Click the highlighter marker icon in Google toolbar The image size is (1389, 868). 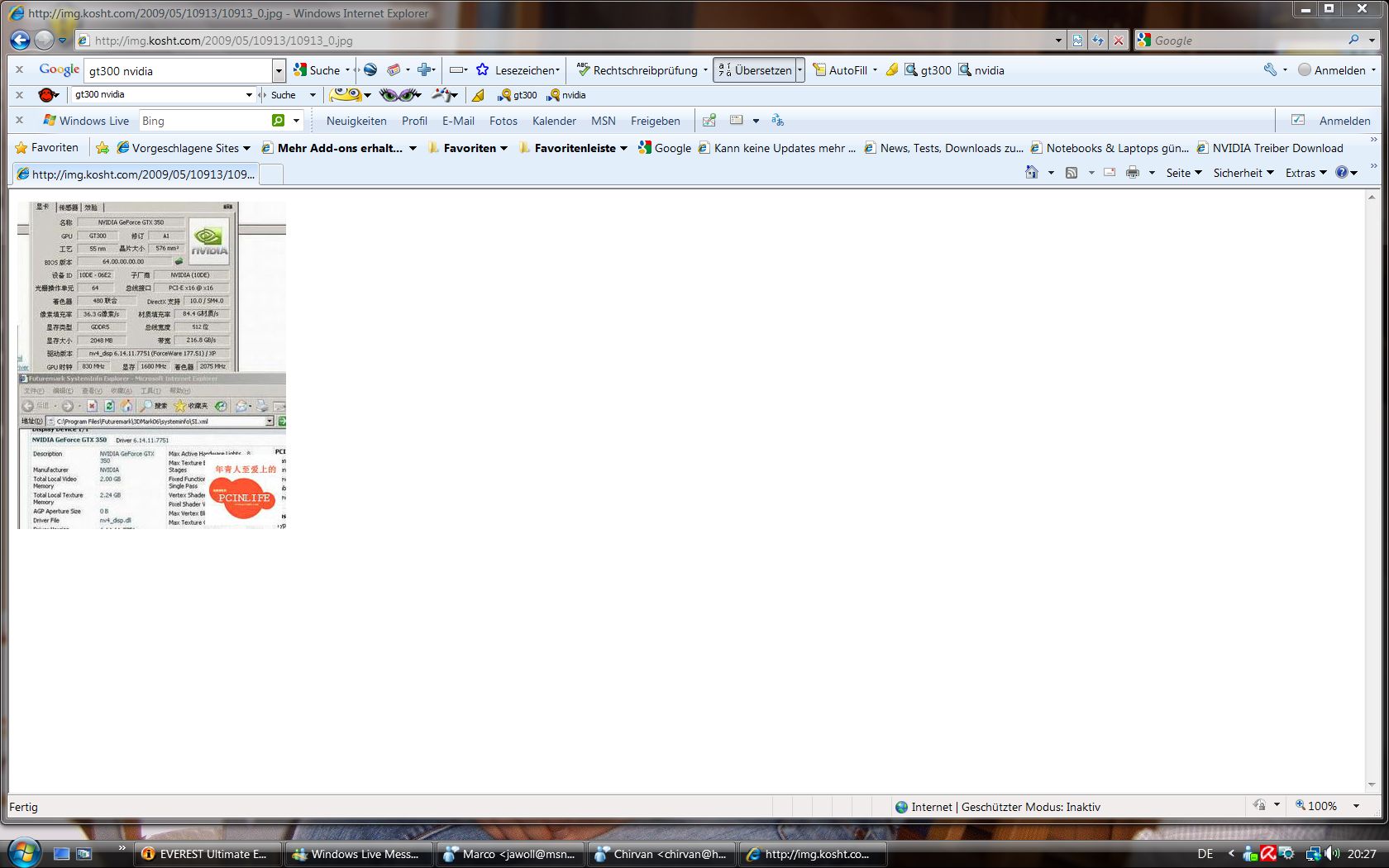pyautogui.click(x=892, y=70)
